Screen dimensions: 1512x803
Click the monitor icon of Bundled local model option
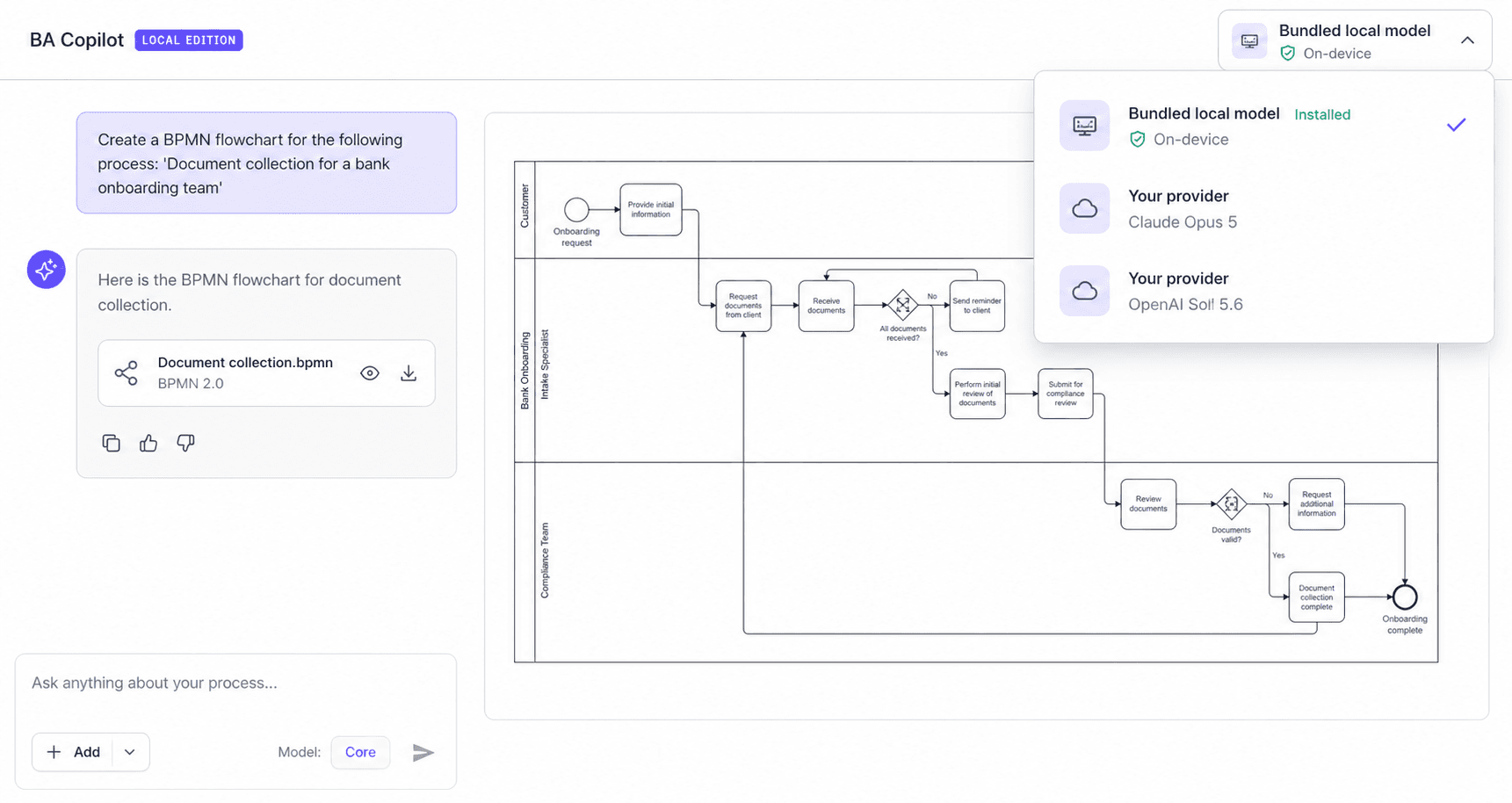[1085, 126]
